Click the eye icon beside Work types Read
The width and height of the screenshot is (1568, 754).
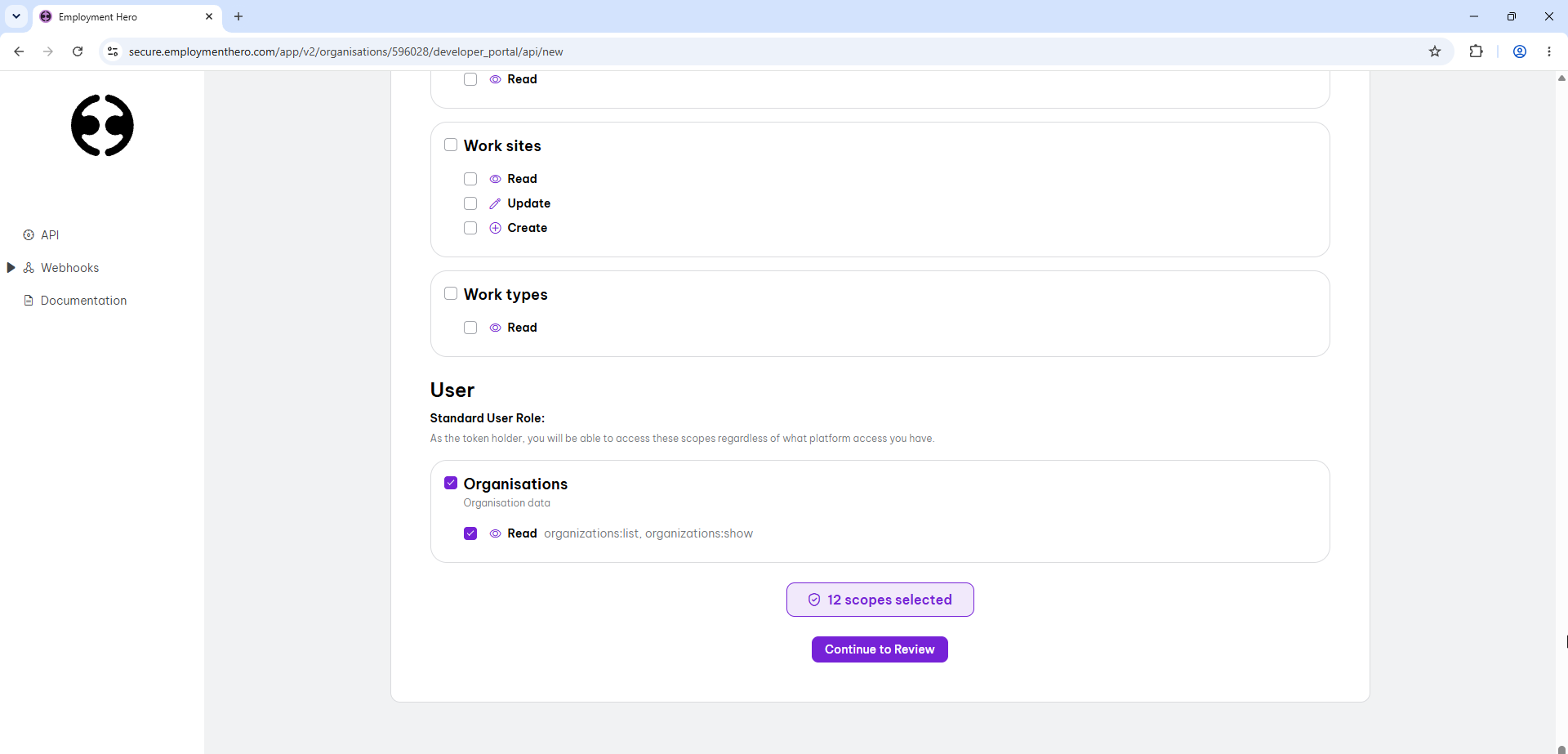click(495, 328)
